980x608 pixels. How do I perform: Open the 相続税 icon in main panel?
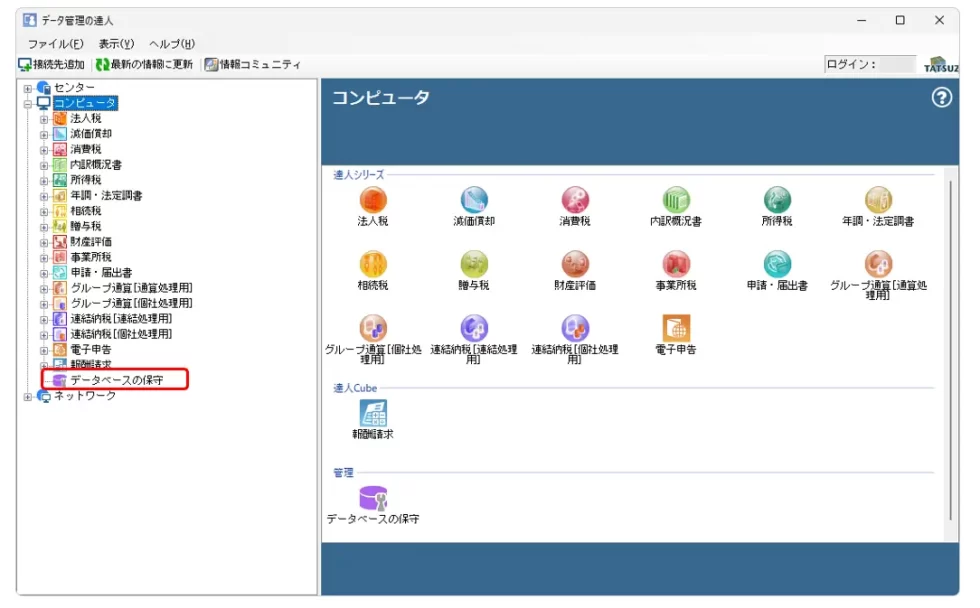click(x=372, y=264)
